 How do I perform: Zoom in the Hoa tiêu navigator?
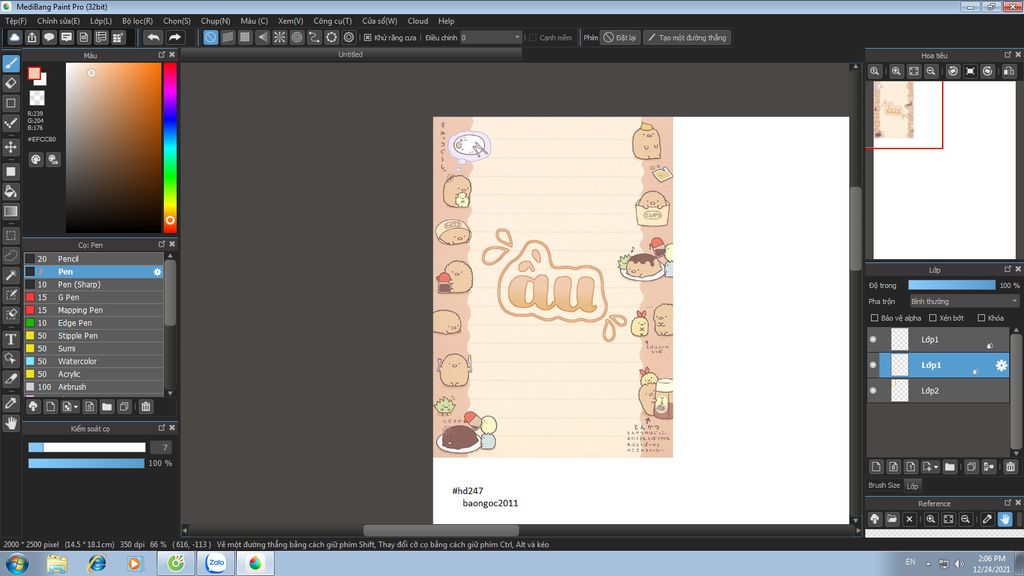click(x=896, y=71)
